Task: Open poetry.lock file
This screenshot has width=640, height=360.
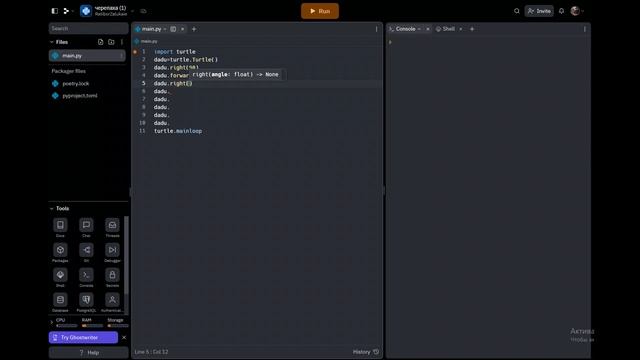Action: coord(76,83)
